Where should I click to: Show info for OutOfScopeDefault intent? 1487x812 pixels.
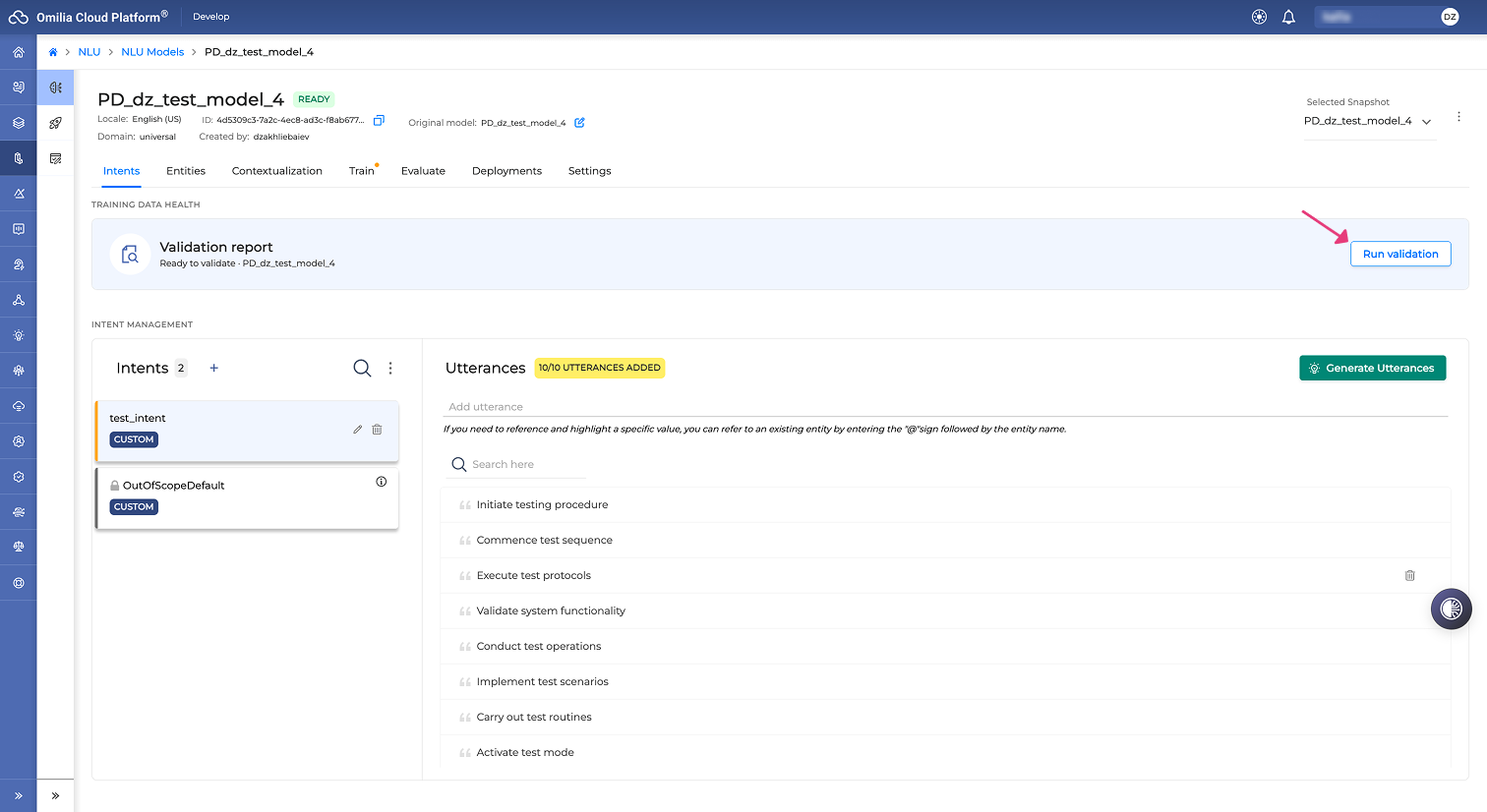pyautogui.click(x=381, y=482)
